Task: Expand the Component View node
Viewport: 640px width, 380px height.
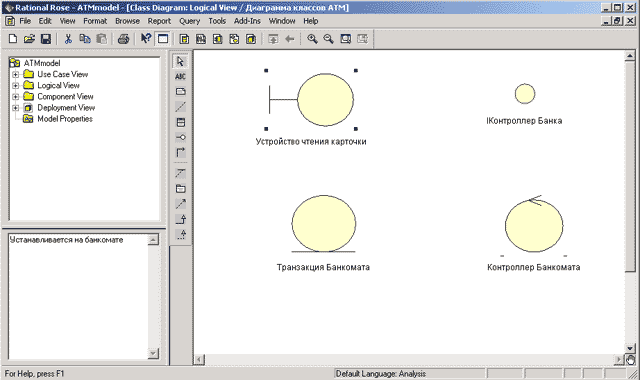Action: 16,97
